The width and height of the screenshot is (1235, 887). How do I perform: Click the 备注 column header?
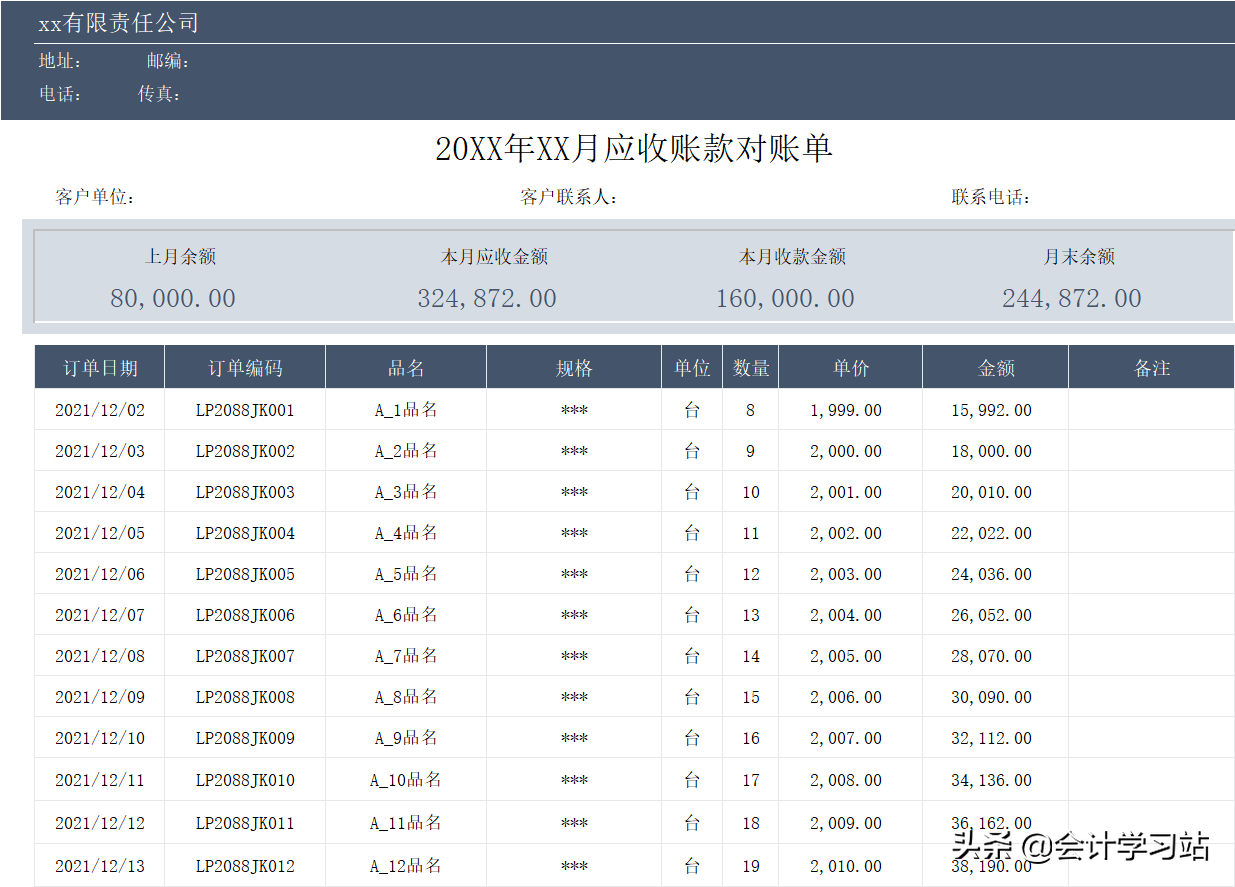click(x=1152, y=368)
